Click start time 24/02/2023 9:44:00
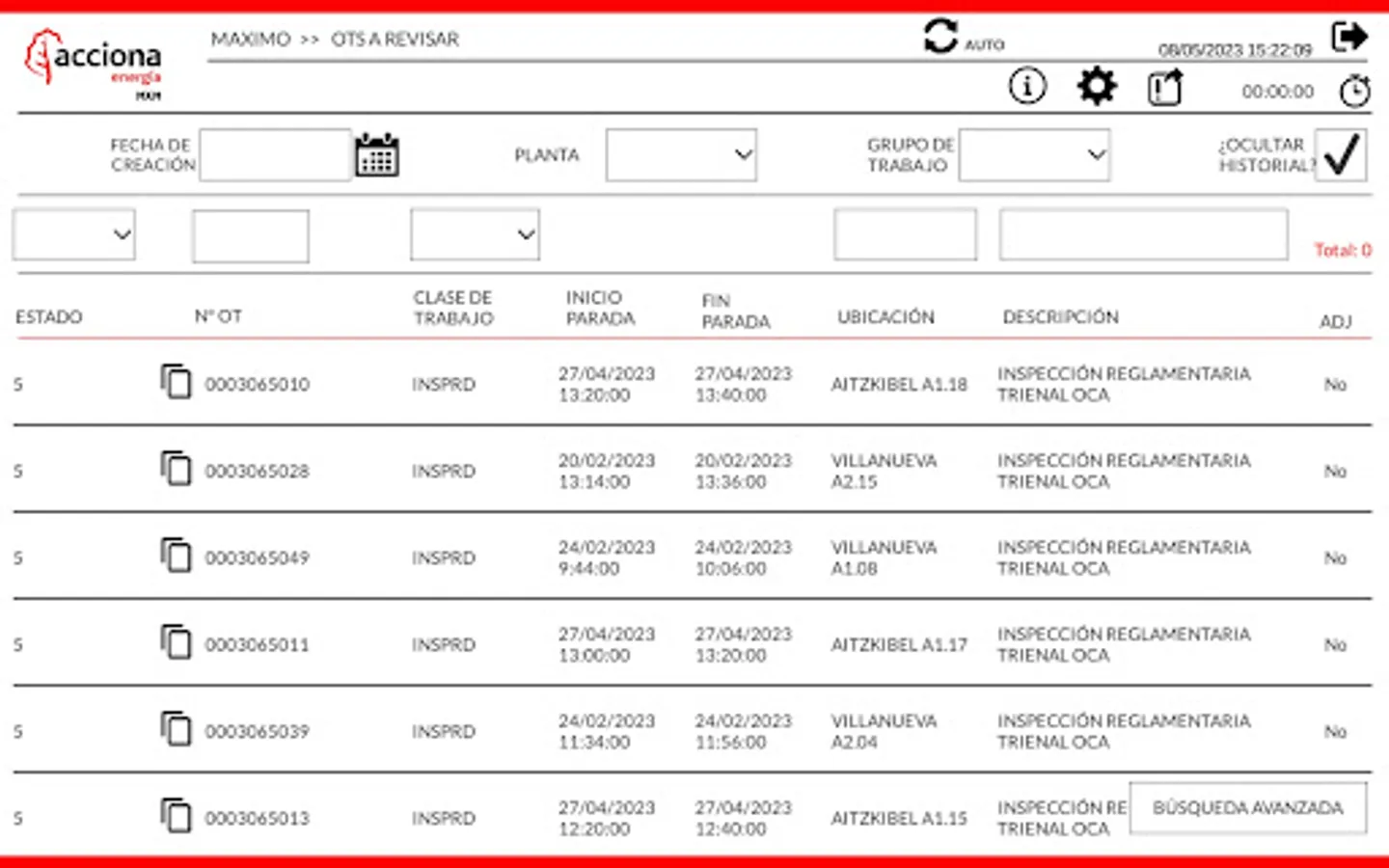Screen dimensions: 1389x868 pyautogui.click(x=607, y=557)
